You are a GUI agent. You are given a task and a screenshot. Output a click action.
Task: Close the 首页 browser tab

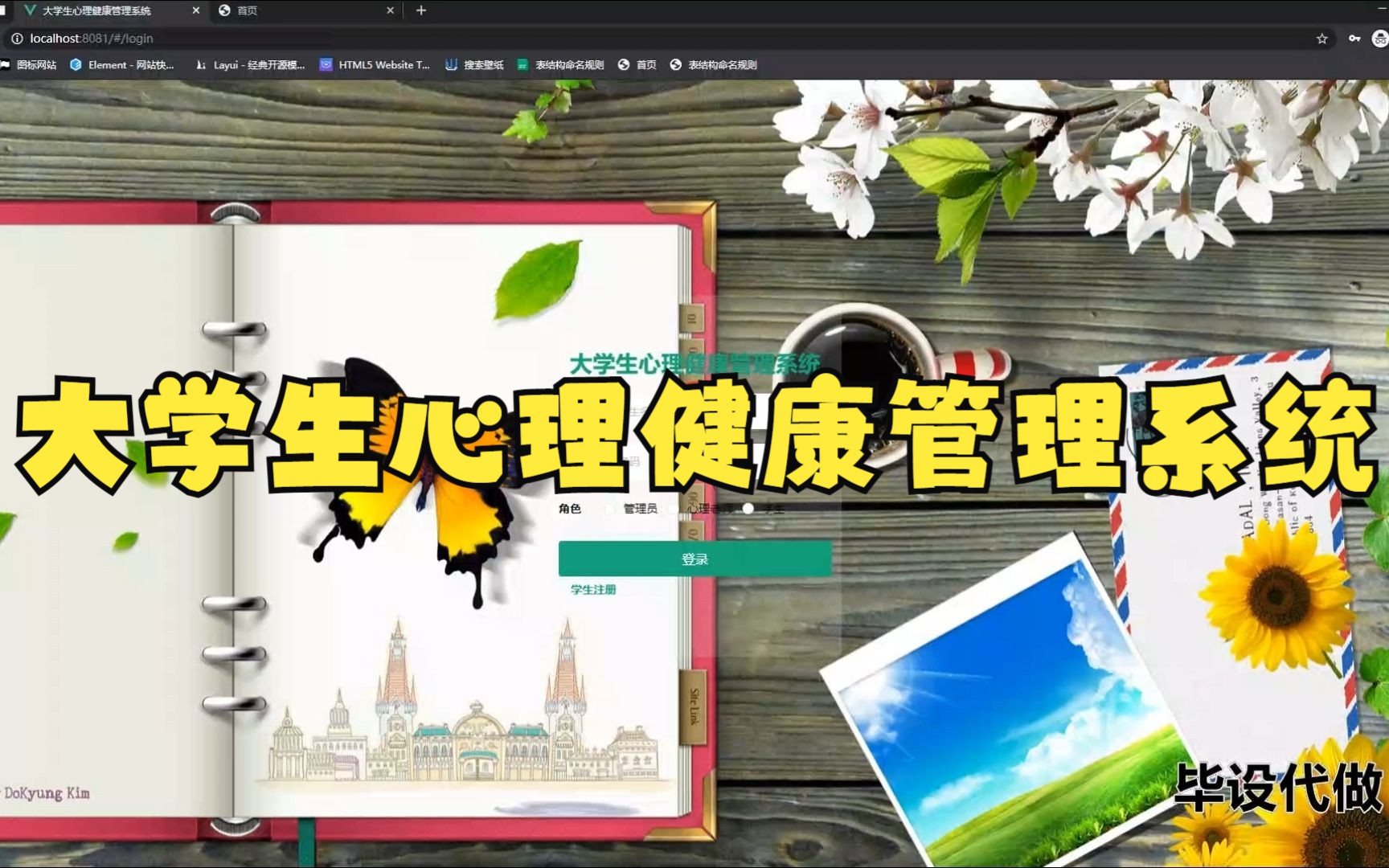(x=390, y=10)
